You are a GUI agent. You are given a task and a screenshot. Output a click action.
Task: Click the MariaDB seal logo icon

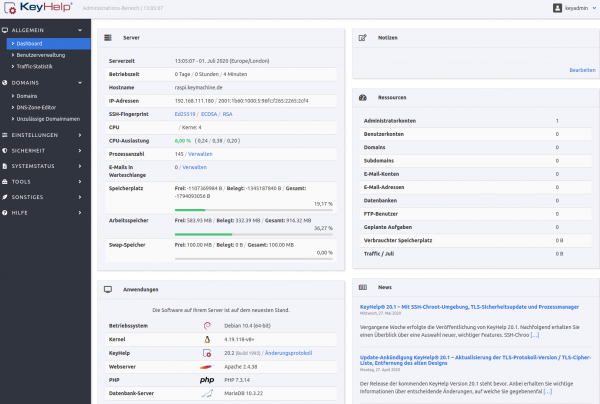tap(207, 393)
